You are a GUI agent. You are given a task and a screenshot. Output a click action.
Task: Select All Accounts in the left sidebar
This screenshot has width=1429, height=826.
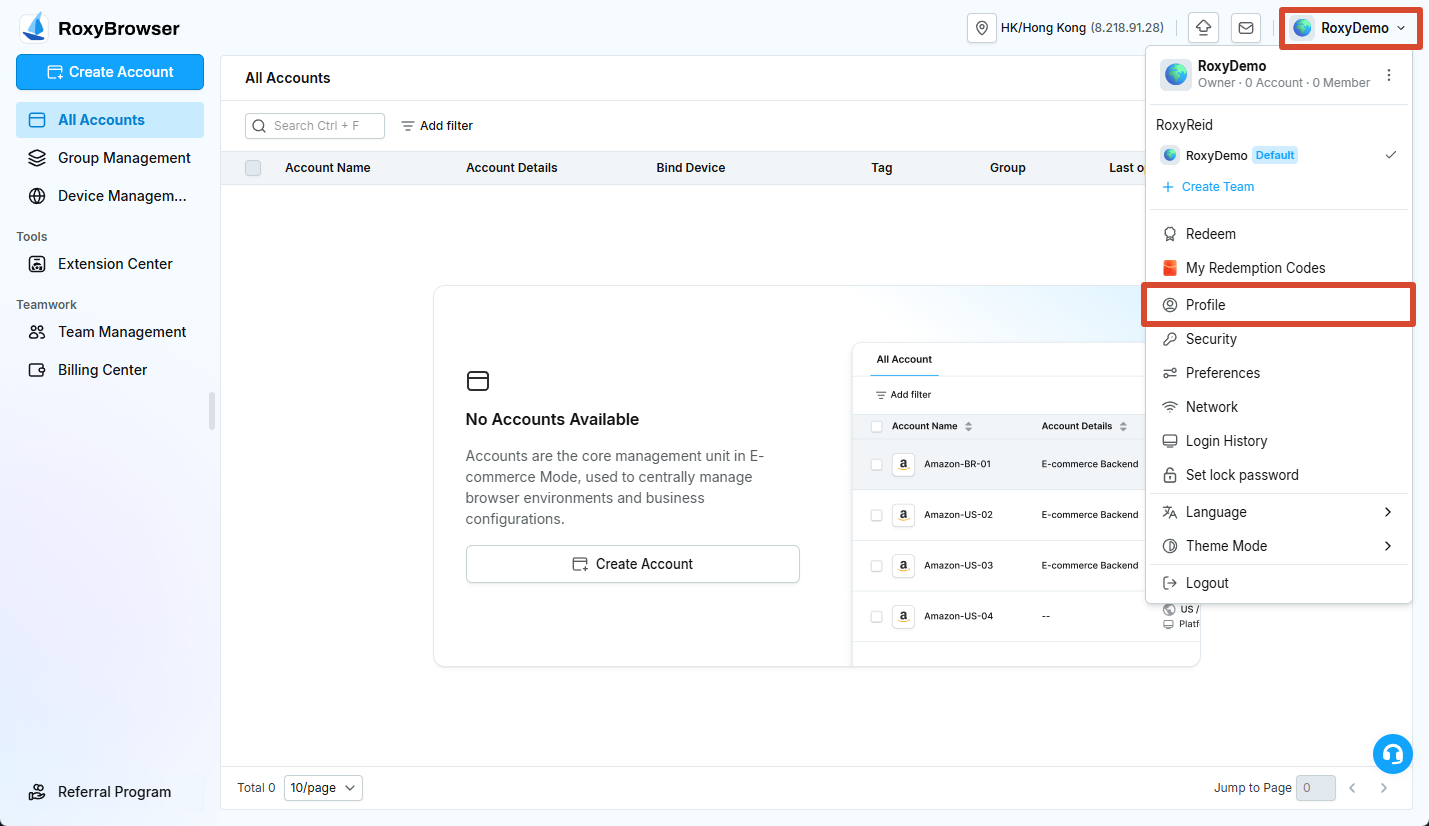110,120
